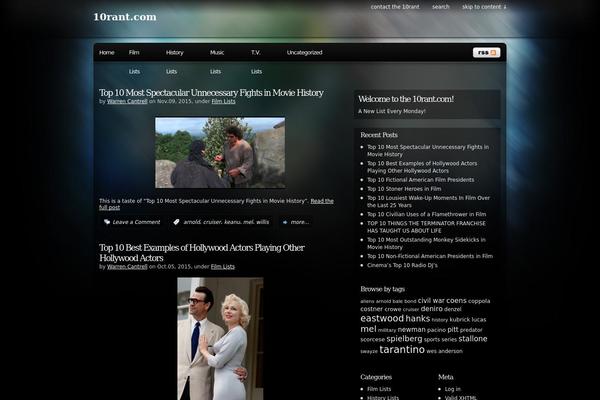This screenshot has height=400, width=600.
Task: Open recent post Non-Fictional American Presidents in Film
Action: coord(430,256)
